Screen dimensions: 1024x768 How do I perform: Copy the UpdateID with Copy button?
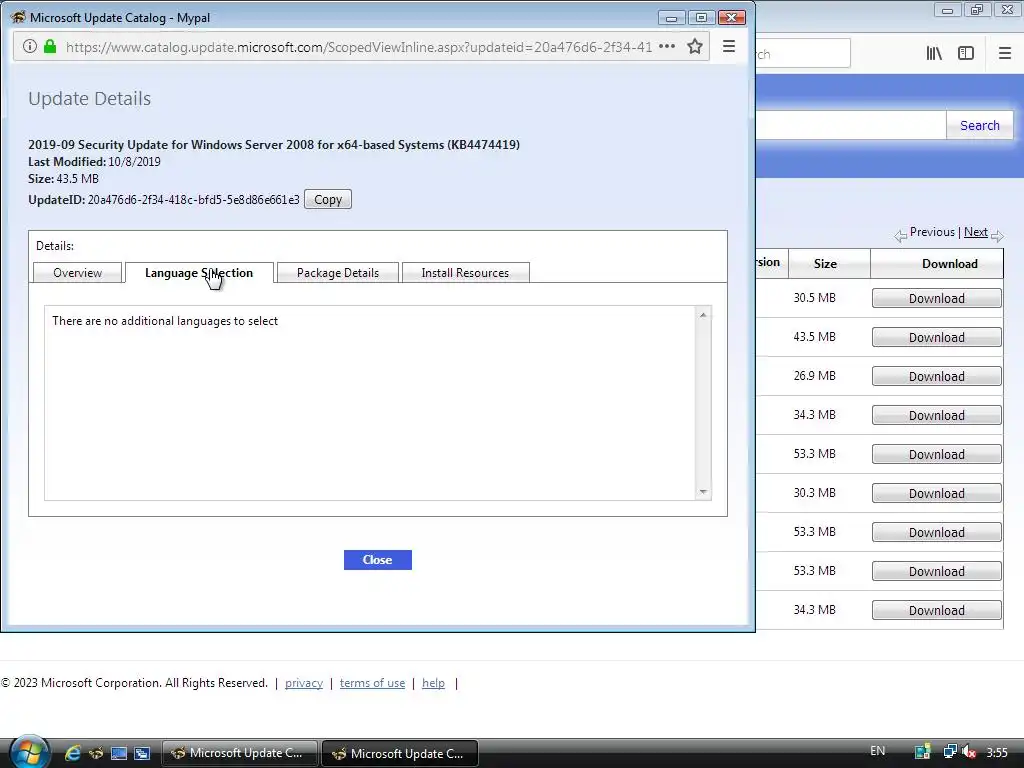pyautogui.click(x=328, y=200)
